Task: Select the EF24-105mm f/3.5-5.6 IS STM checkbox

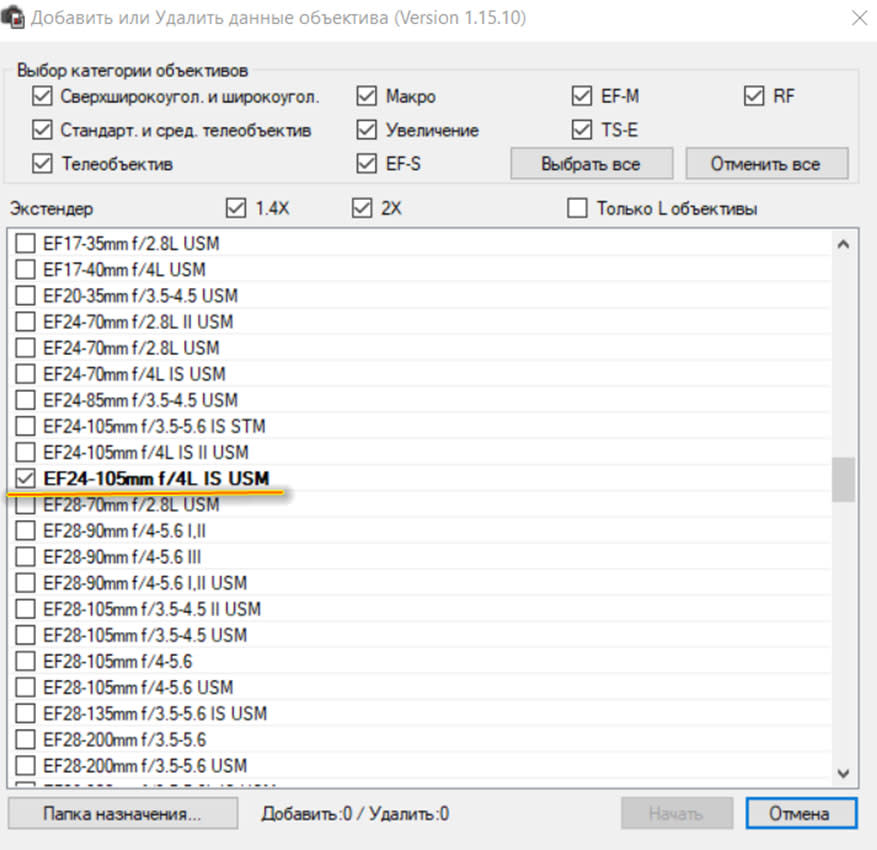Action: point(25,426)
